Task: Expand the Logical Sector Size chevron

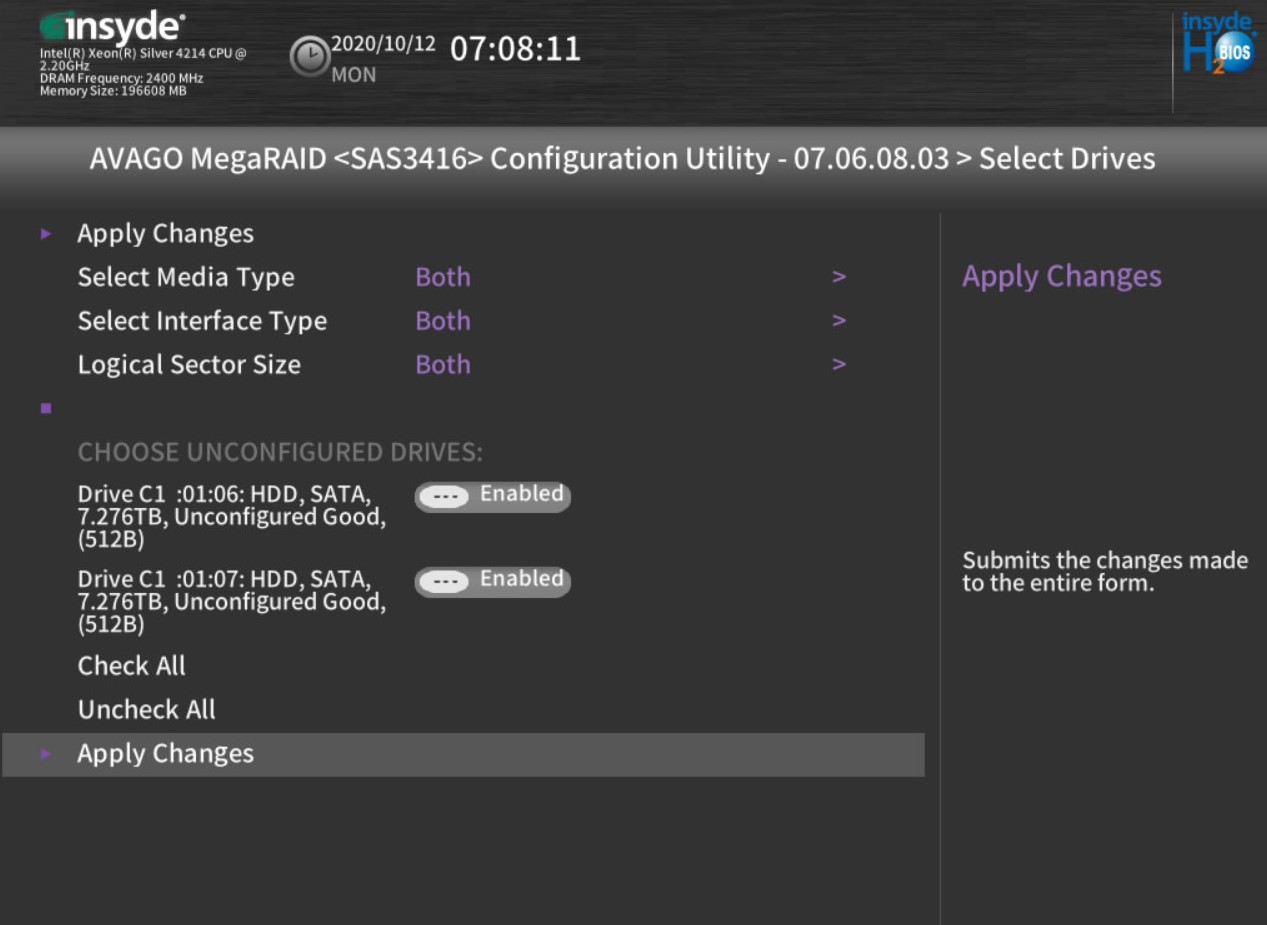Action: click(839, 365)
